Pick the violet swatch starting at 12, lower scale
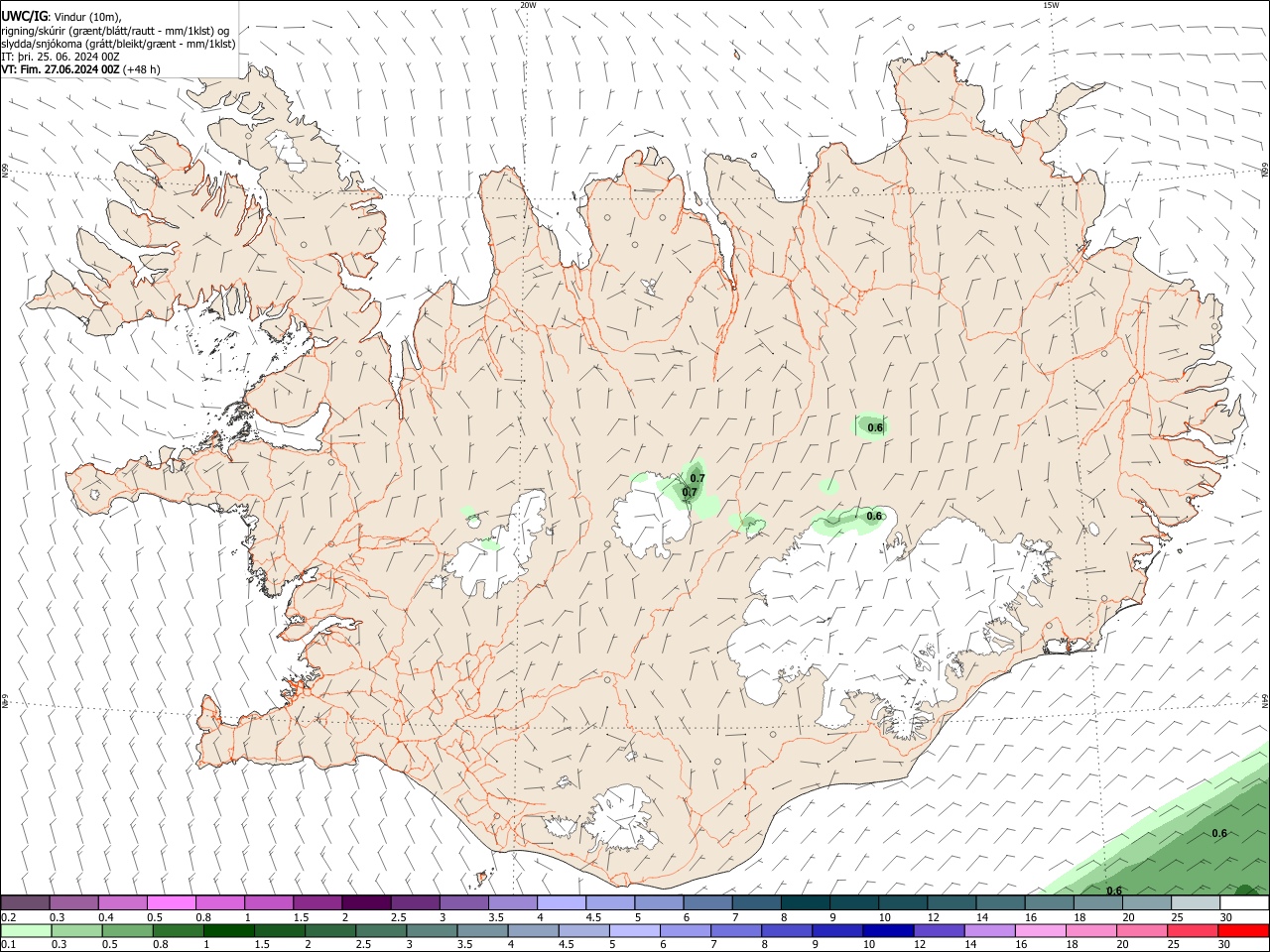This screenshot has height=952, width=1270. 938,930
